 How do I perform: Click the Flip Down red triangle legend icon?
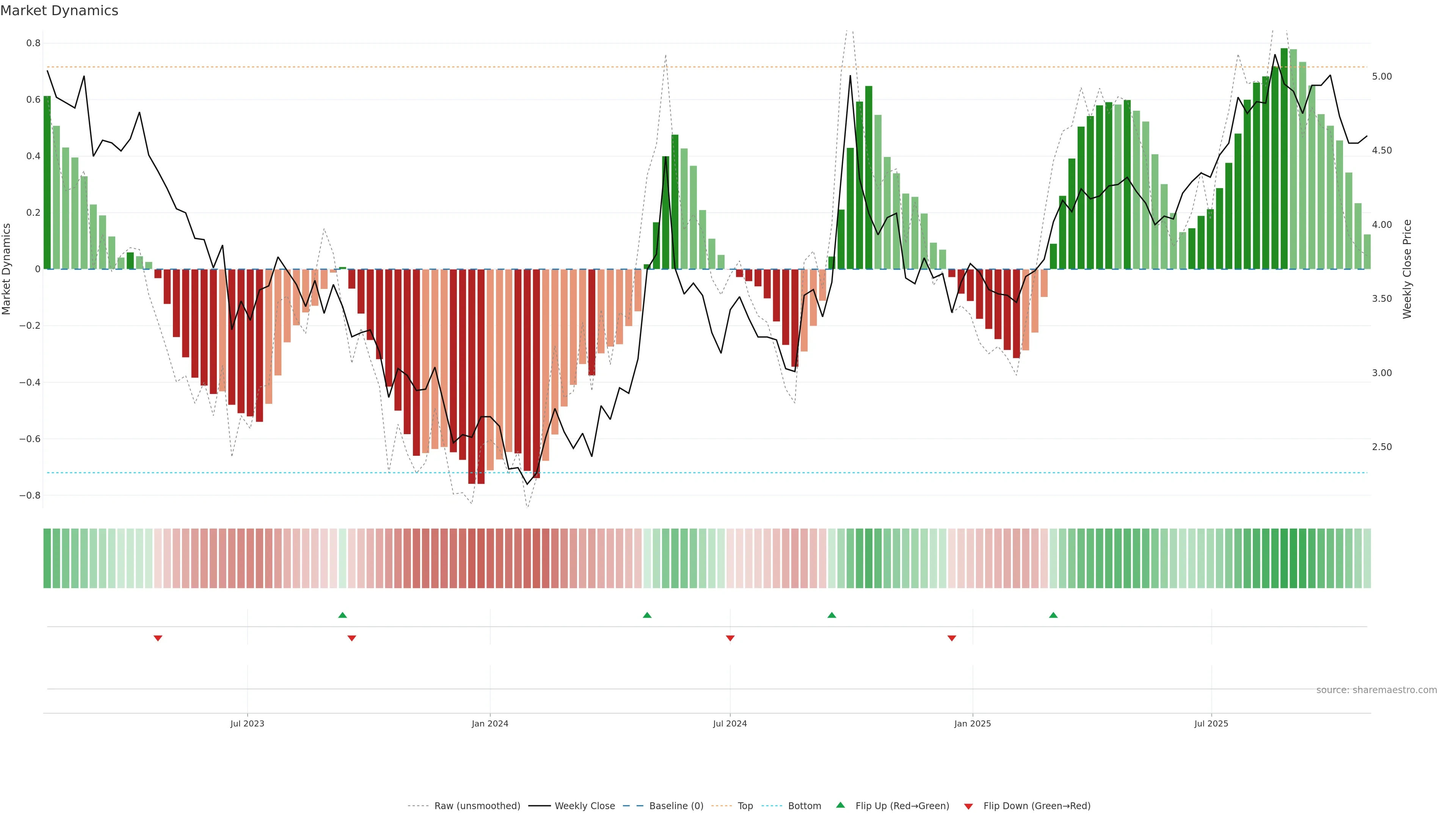(x=968, y=806)
